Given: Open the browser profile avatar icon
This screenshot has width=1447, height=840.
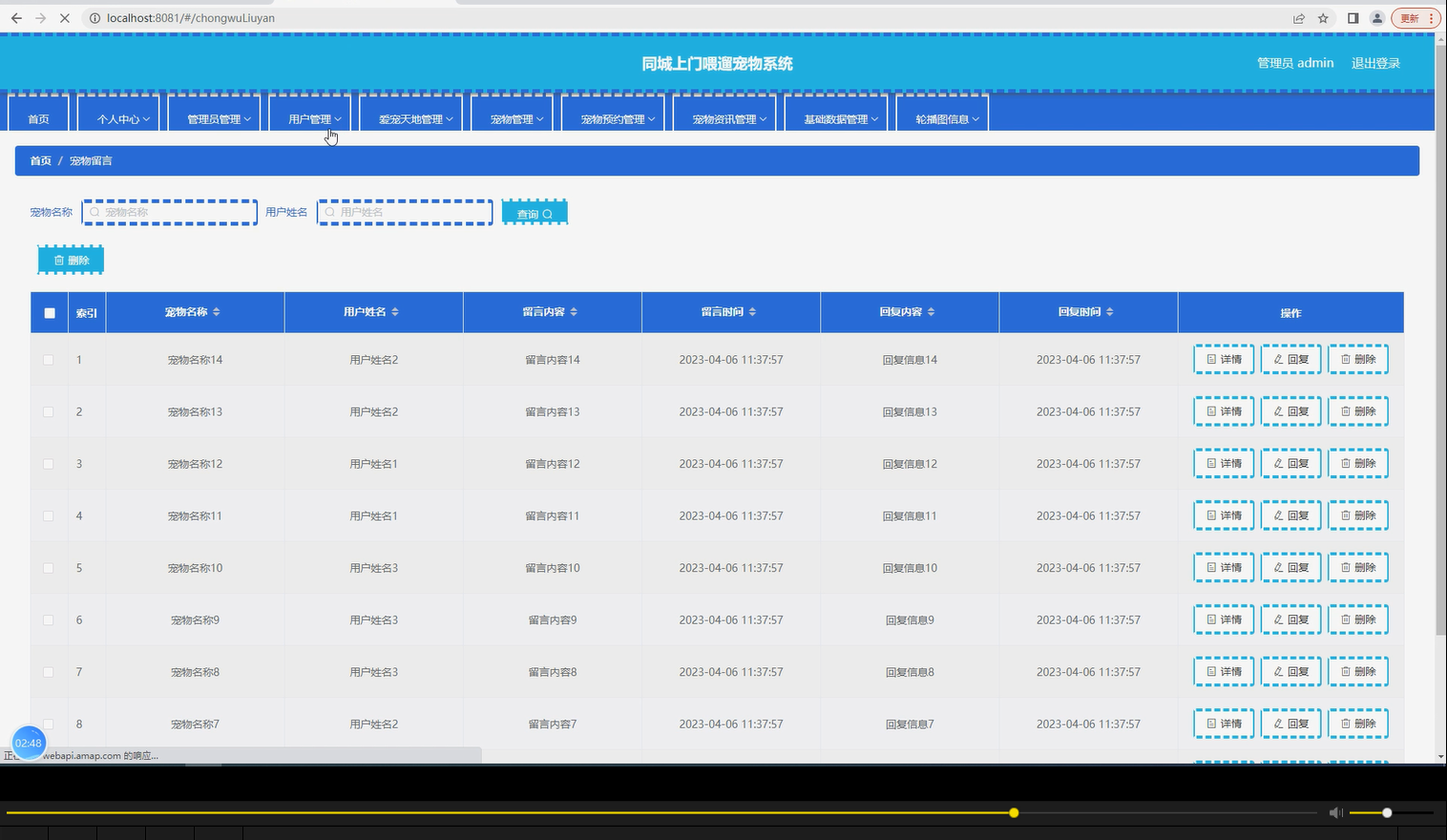Looking at the screenshot, I should point(1376,18).
